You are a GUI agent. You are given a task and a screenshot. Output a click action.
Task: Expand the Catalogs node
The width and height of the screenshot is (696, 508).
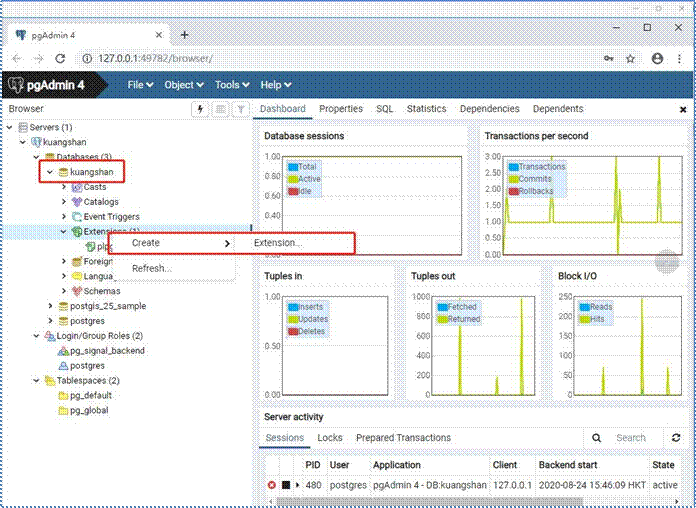tap(64, 202)
